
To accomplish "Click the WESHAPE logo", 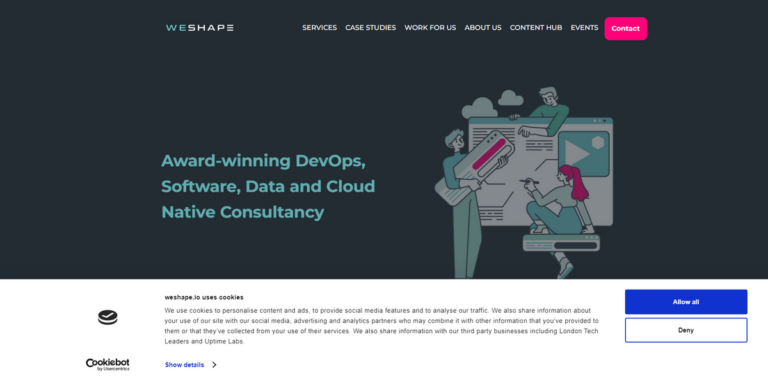I will point(199,28).
